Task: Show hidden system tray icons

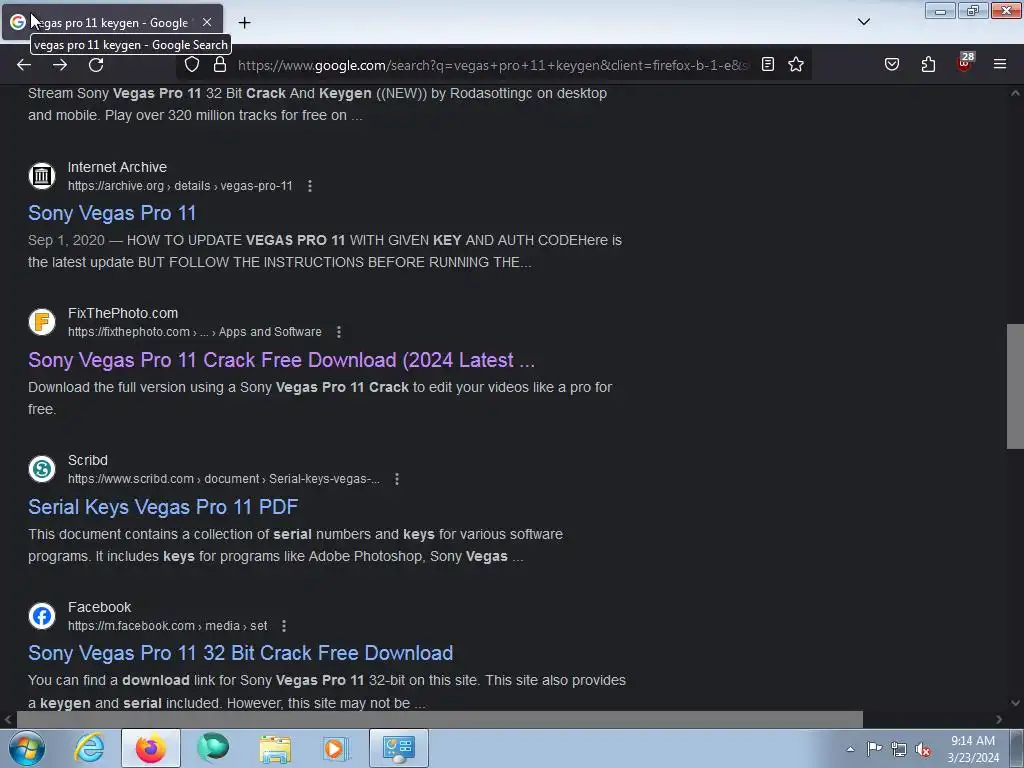Action: 850,749
